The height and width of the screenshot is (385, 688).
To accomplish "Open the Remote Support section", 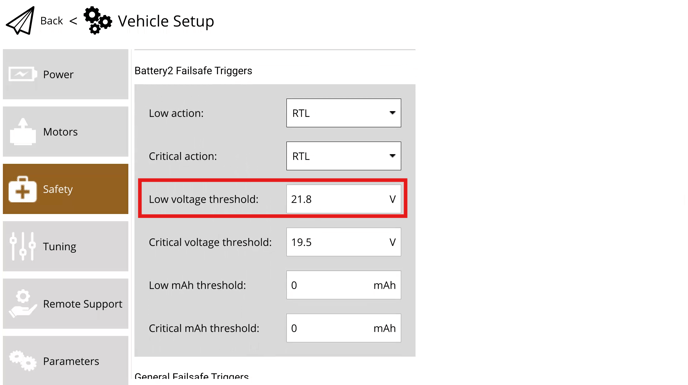I will click(65, 303).
